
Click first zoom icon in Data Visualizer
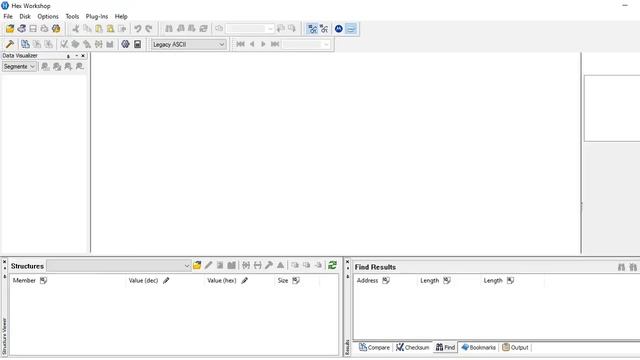tap(45, 67)
